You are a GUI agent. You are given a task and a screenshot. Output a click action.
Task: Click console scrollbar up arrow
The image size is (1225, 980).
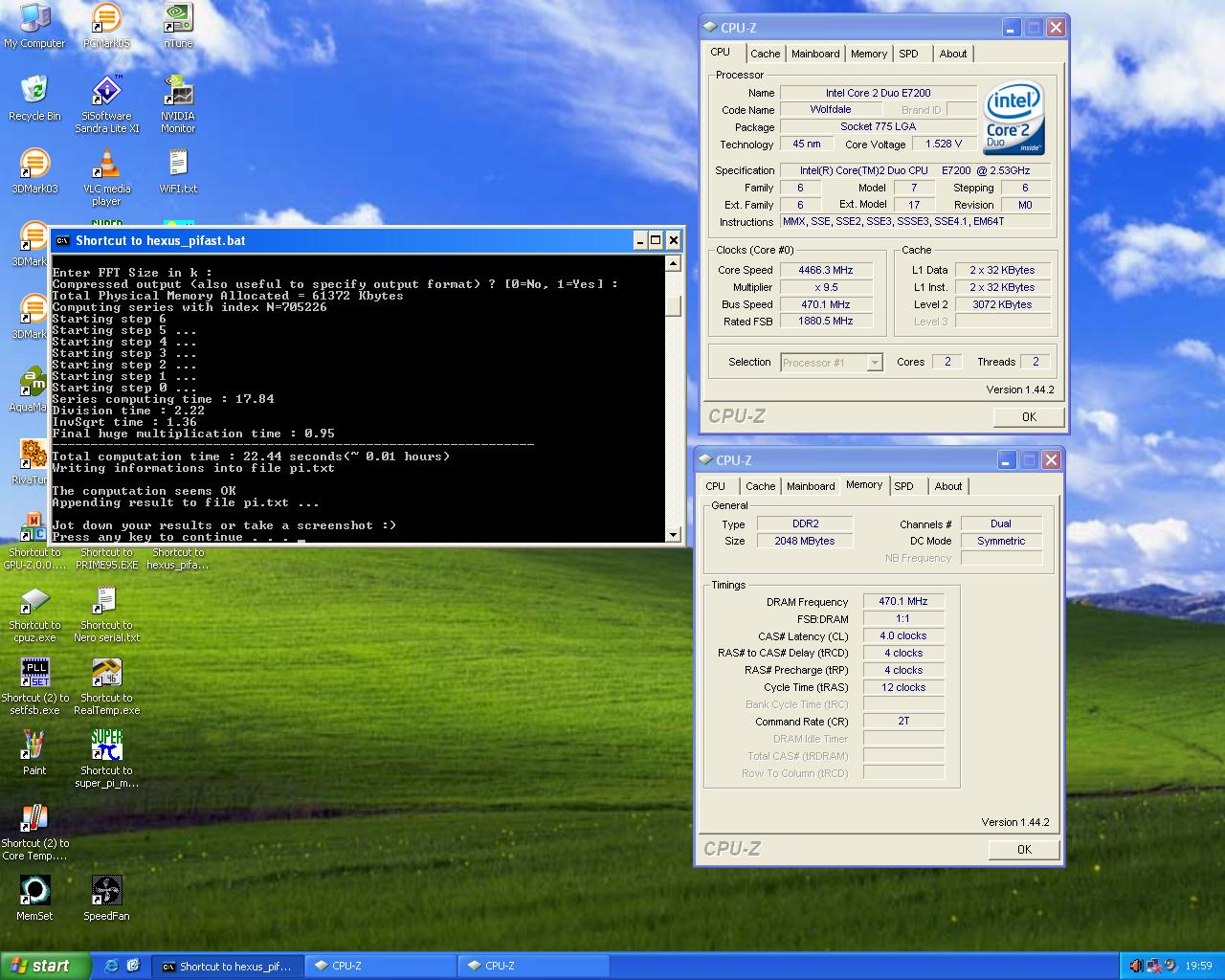[673, 263]
